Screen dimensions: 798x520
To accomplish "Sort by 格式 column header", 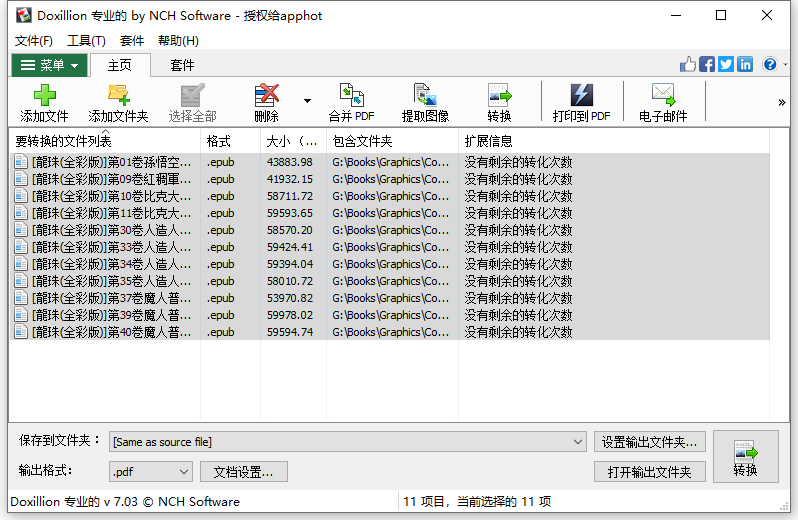I will [231, 141].
